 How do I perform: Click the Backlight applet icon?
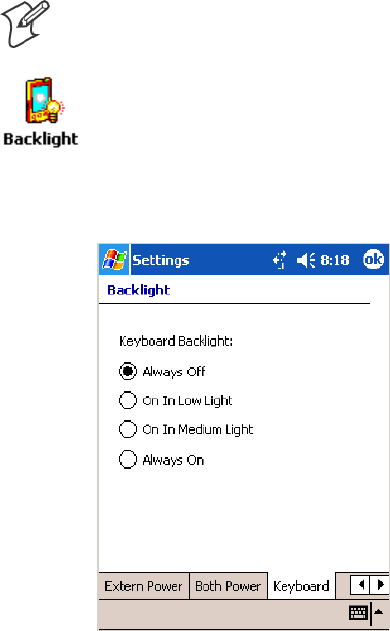(45, 101)
